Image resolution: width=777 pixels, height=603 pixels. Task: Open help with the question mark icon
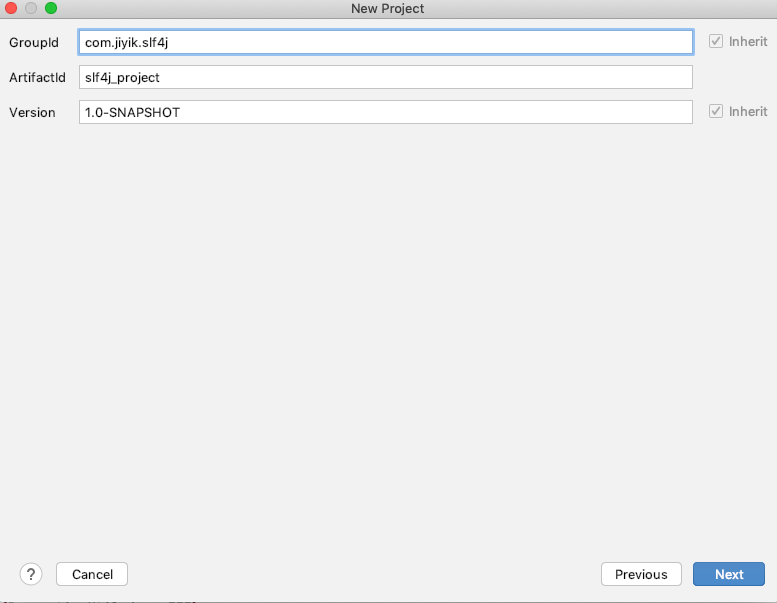(31, 574)
